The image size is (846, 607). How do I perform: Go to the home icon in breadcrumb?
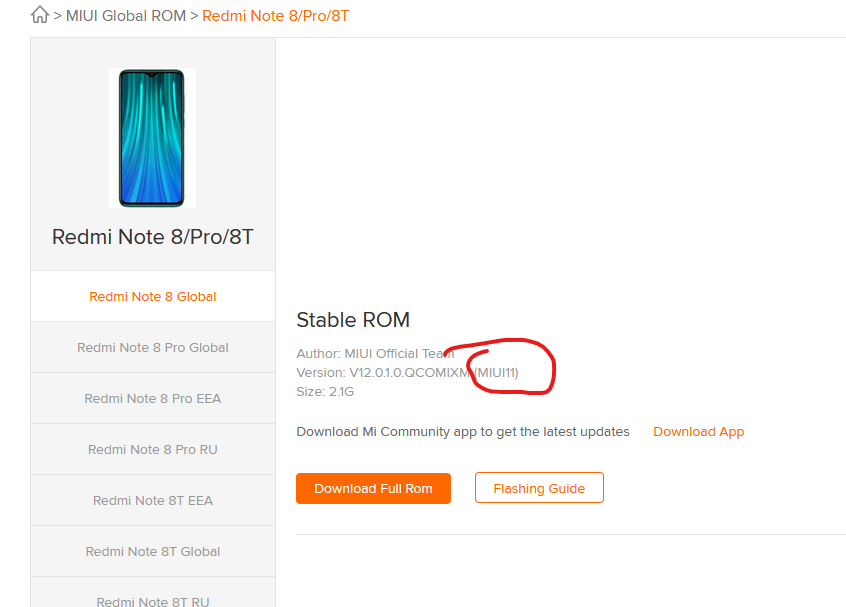(x=39, y=15)
